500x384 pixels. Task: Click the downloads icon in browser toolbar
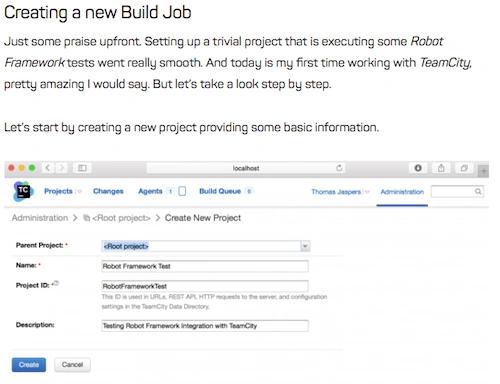point(418,168)
